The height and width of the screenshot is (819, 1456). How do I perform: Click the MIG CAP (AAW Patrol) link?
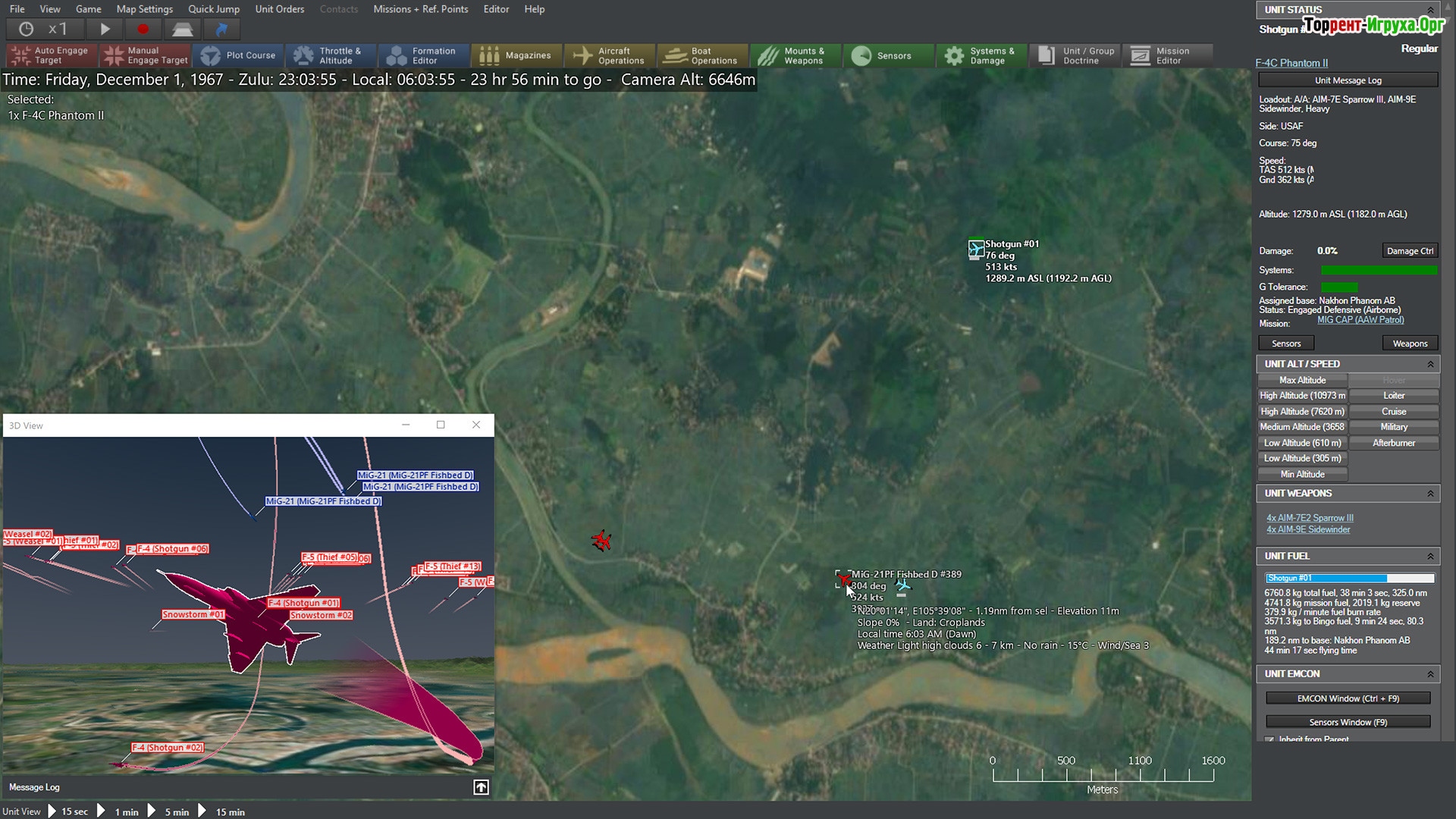click(1360, 320)
